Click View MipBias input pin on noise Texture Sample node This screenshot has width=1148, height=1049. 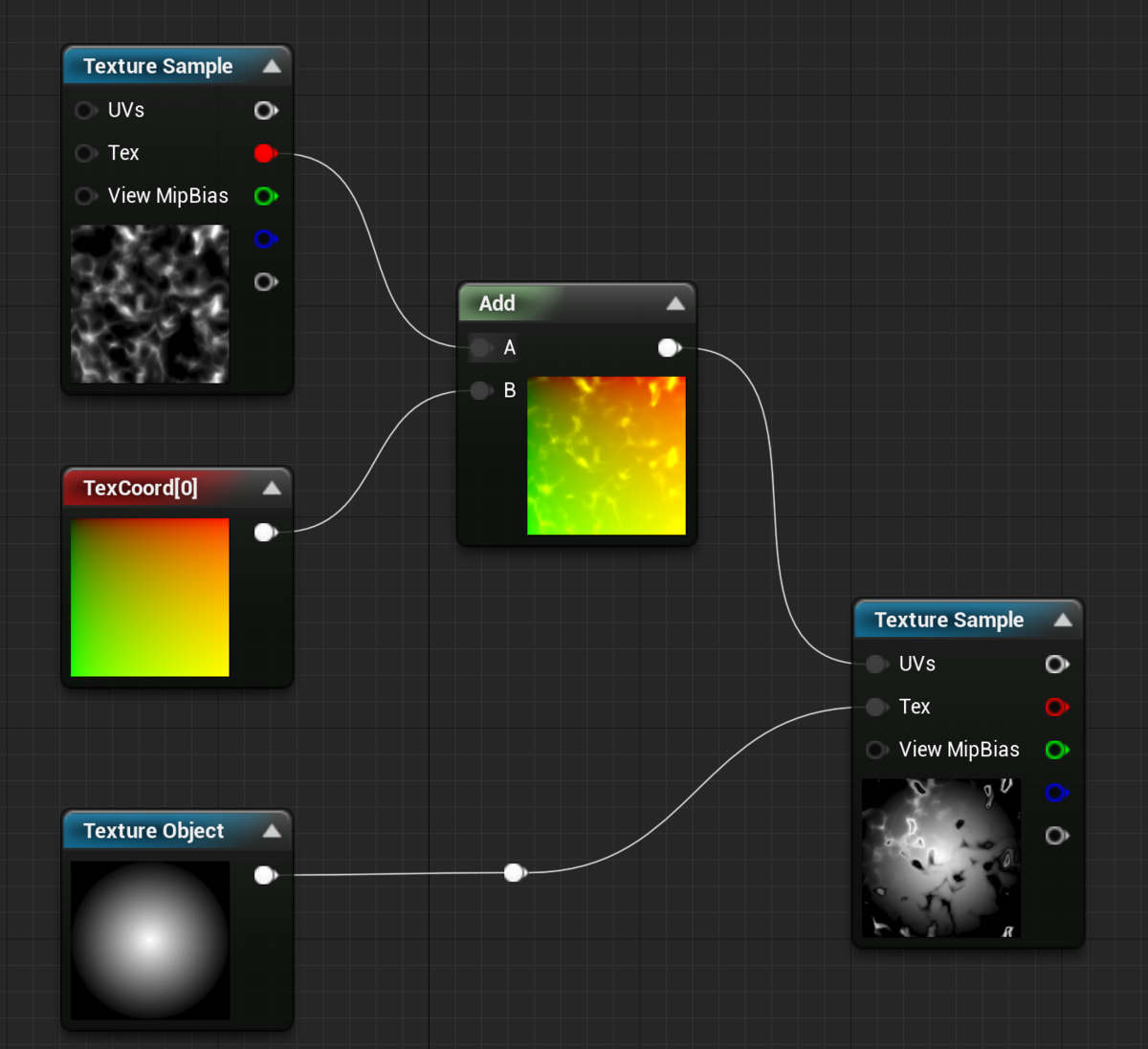click(x=86, y=196)
